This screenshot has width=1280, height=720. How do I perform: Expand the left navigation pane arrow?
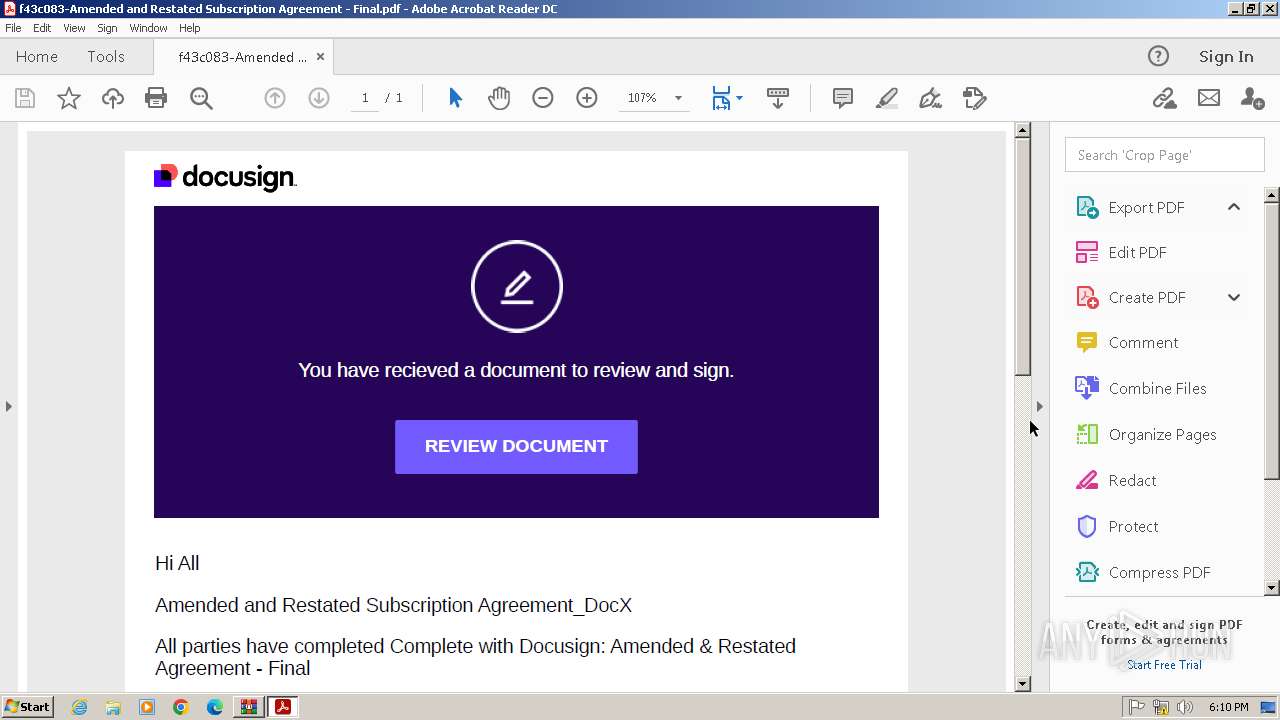[9, 406]
